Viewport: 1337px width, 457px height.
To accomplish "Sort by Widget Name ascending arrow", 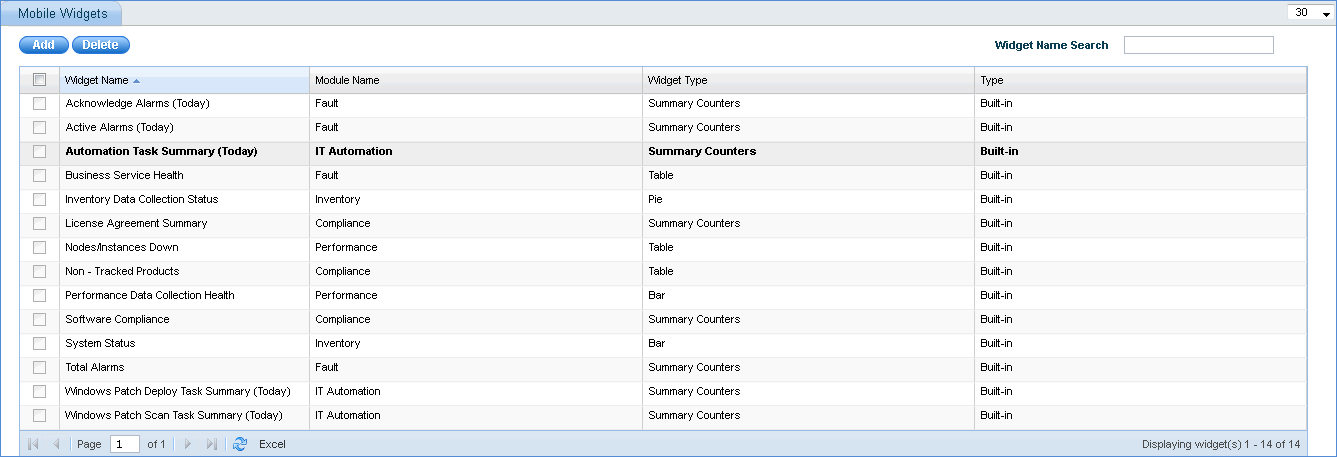I will click(136, 80).
